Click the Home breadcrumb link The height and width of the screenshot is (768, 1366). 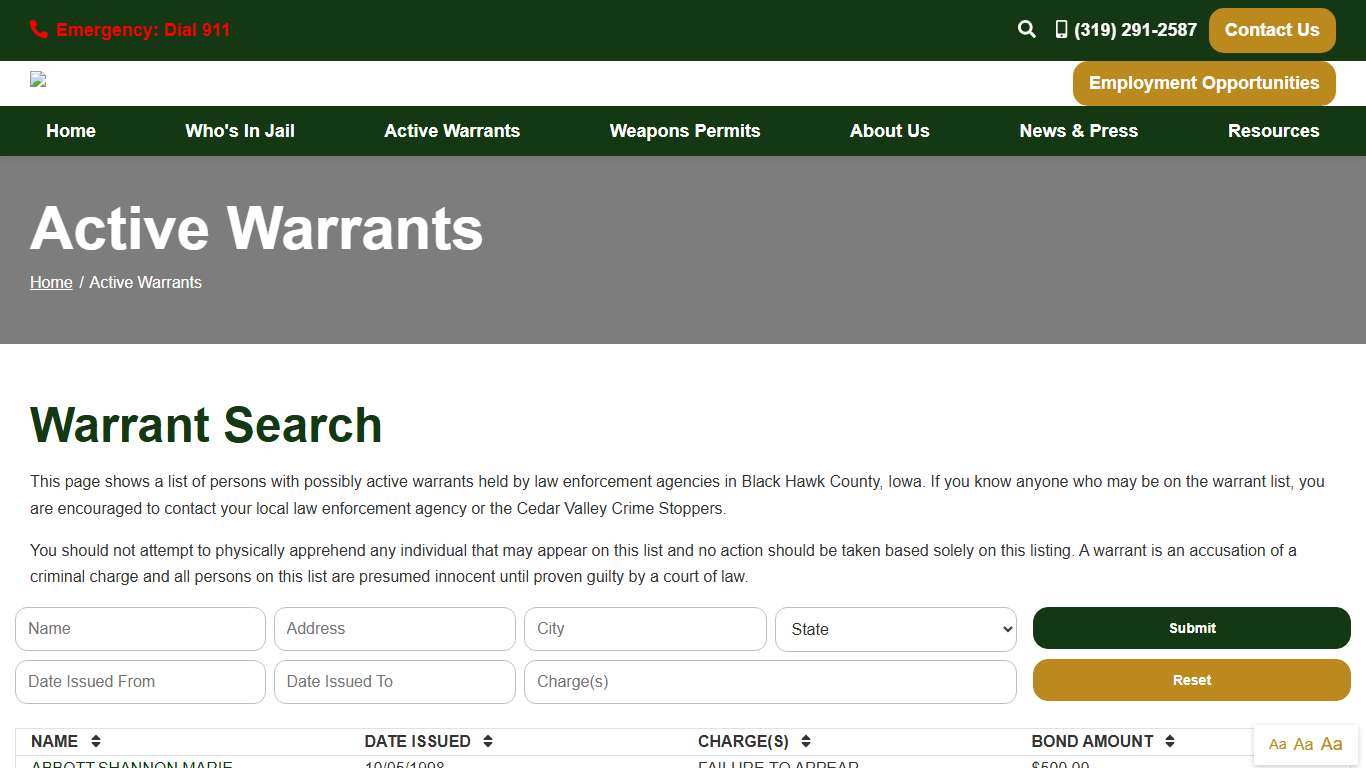(x=51, y=282)
